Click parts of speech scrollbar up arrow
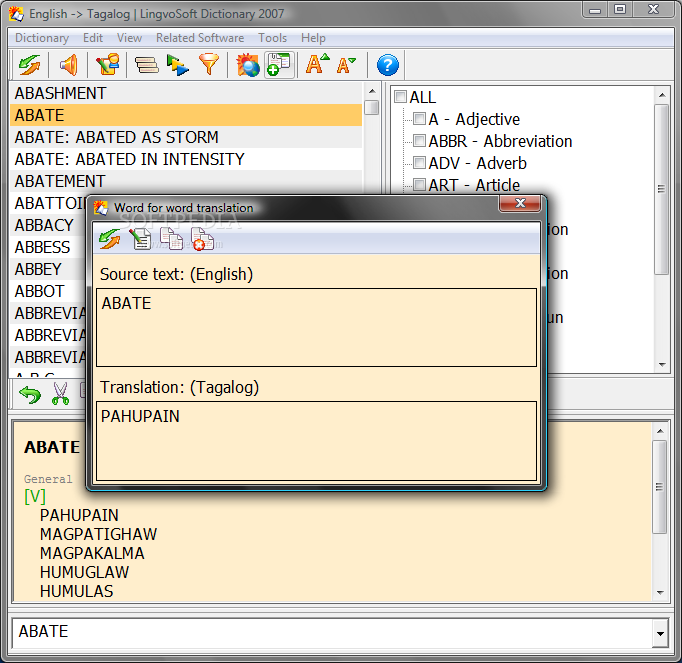The height and width of the screenshot is (663, 682). pos(662,94)
